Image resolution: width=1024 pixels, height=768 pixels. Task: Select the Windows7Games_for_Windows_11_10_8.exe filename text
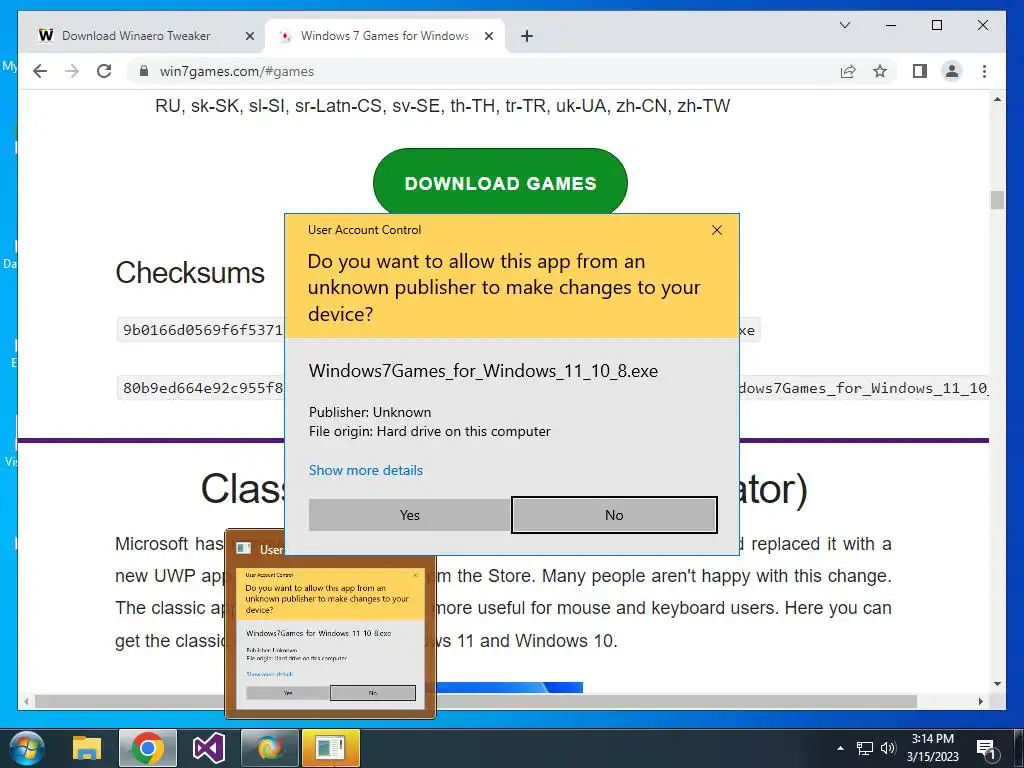tap(483, 371)
